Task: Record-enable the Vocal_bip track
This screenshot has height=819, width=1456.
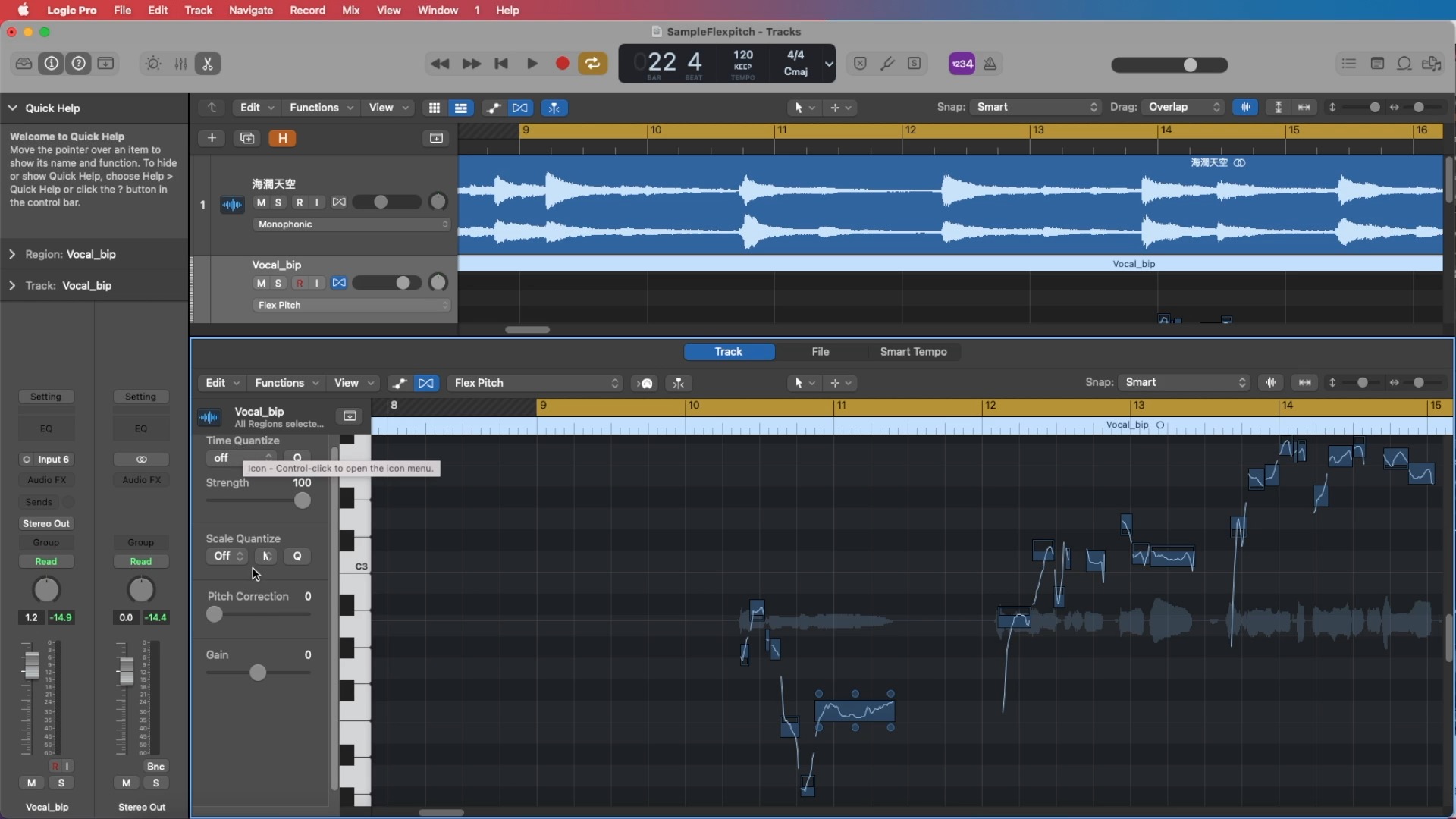Action: click(x=300, y=283)
